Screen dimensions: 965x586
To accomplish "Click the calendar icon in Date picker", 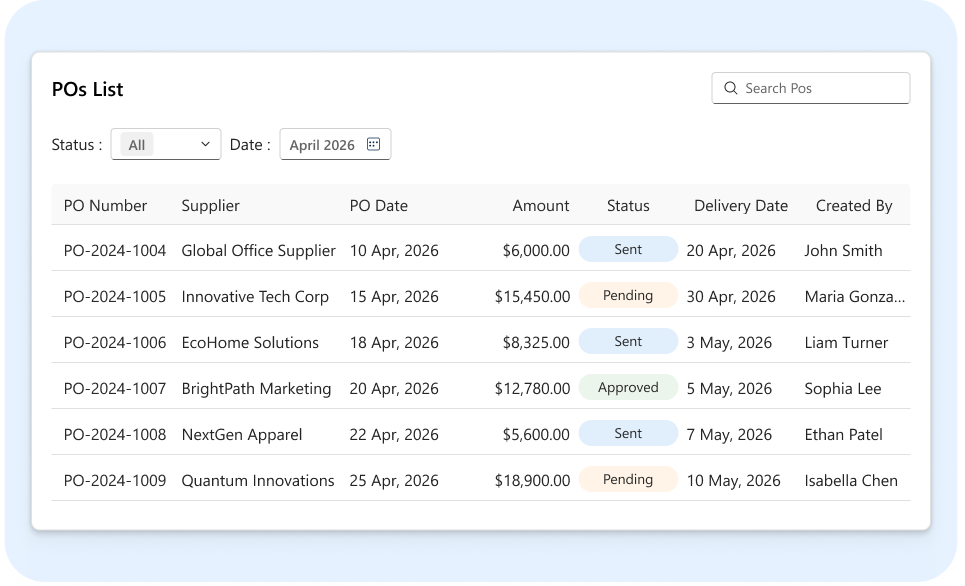I will 373,144.
